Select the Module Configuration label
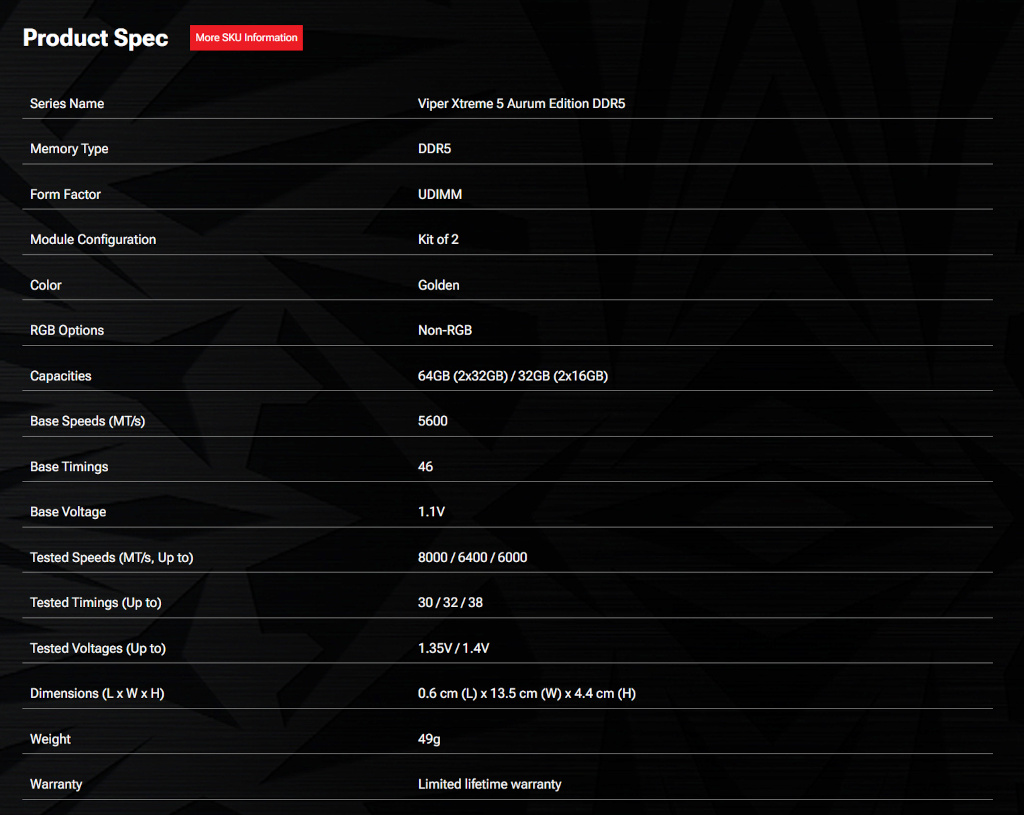The height and width of the screenshot is (815, 1024). coord(93,240)
